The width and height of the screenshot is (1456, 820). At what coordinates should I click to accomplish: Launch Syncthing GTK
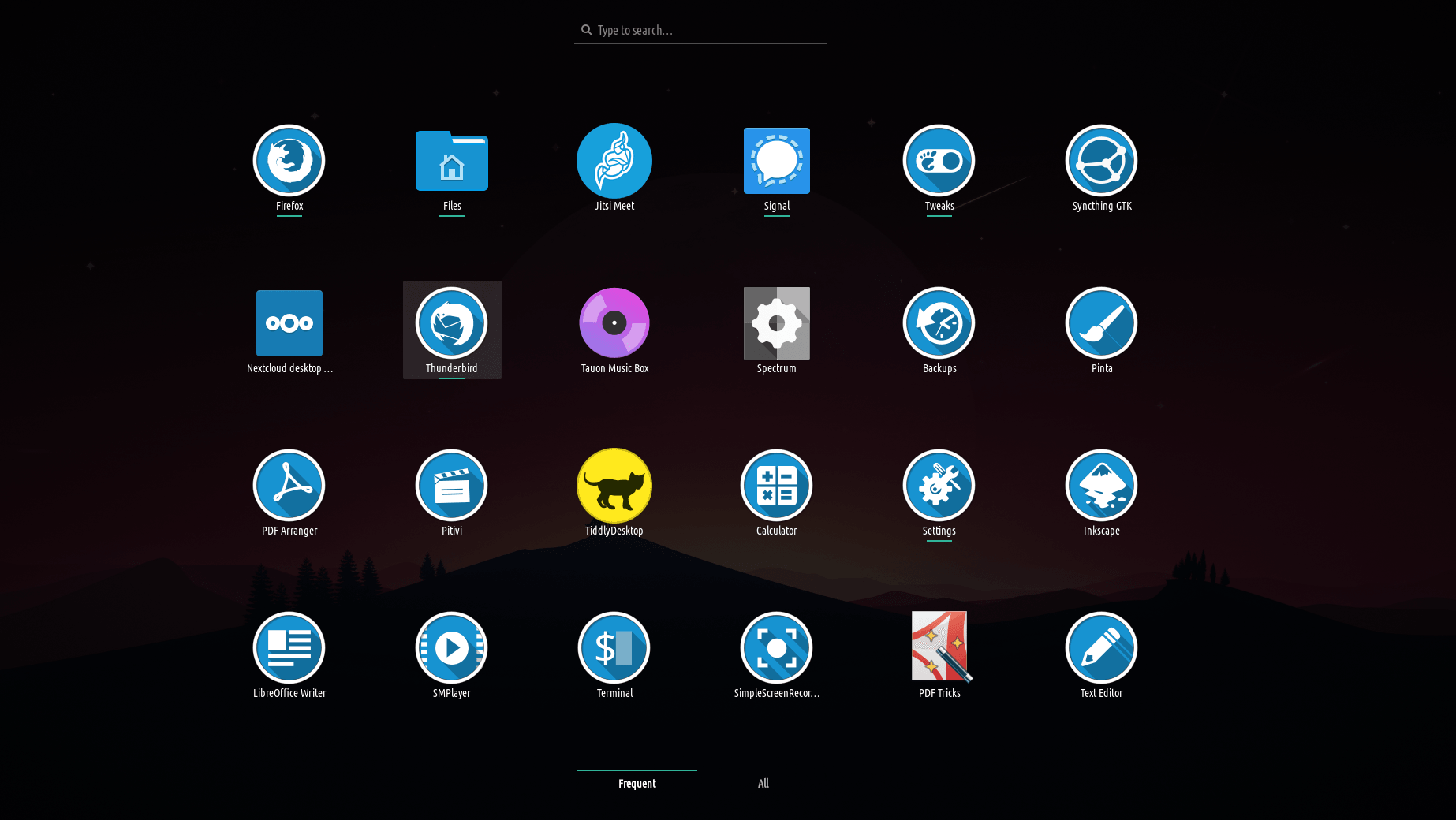click(1101, 161)
